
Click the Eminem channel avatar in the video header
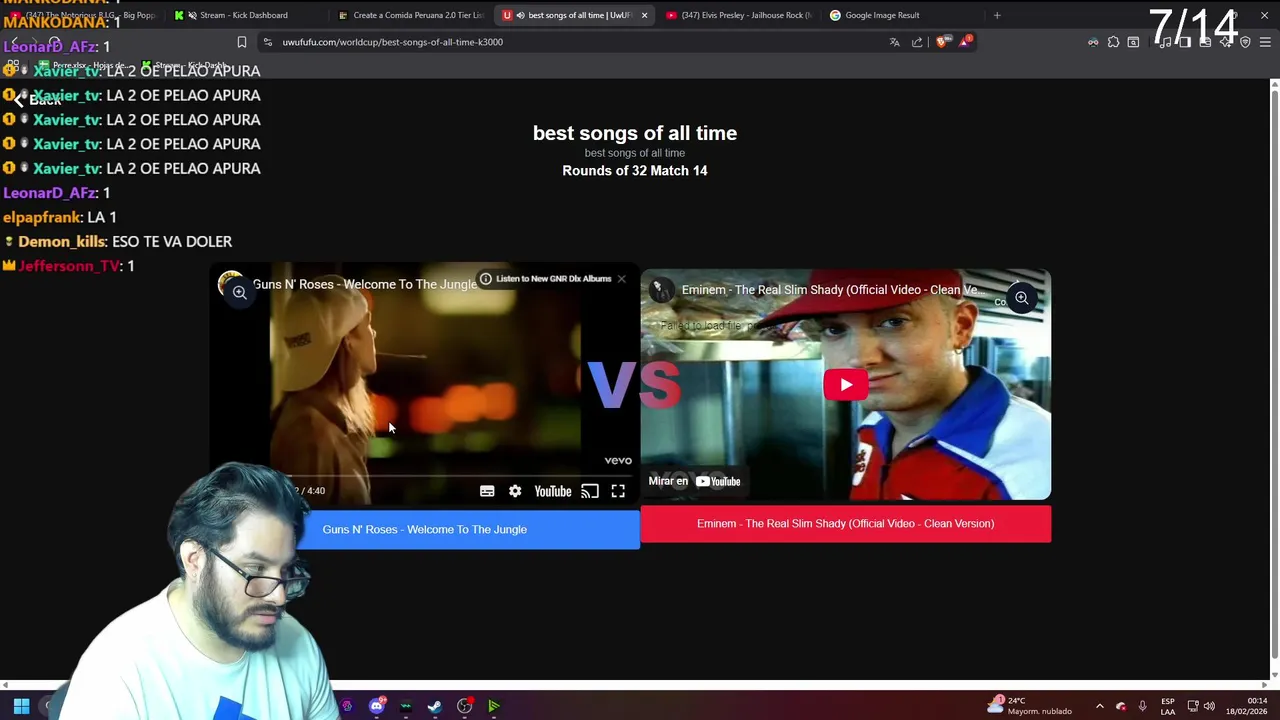[x=660, y=290]
